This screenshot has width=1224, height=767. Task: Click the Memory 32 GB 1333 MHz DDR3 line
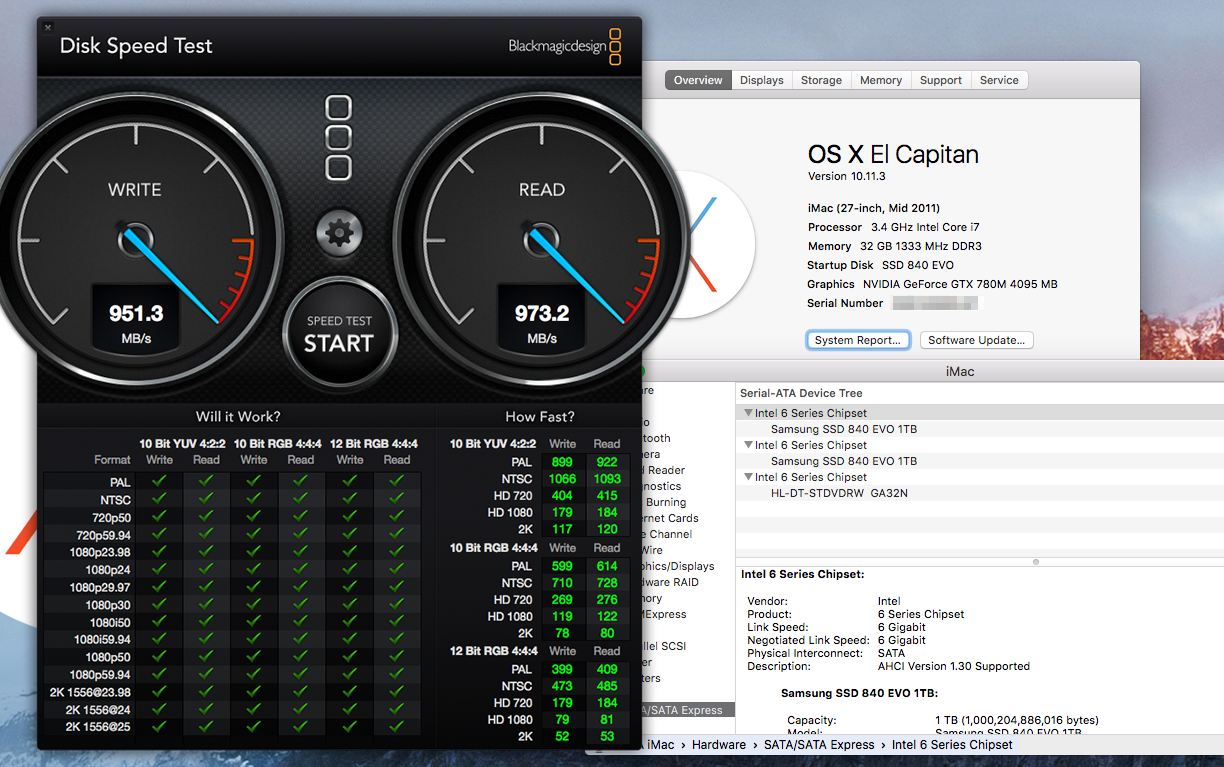click(896, 246)
